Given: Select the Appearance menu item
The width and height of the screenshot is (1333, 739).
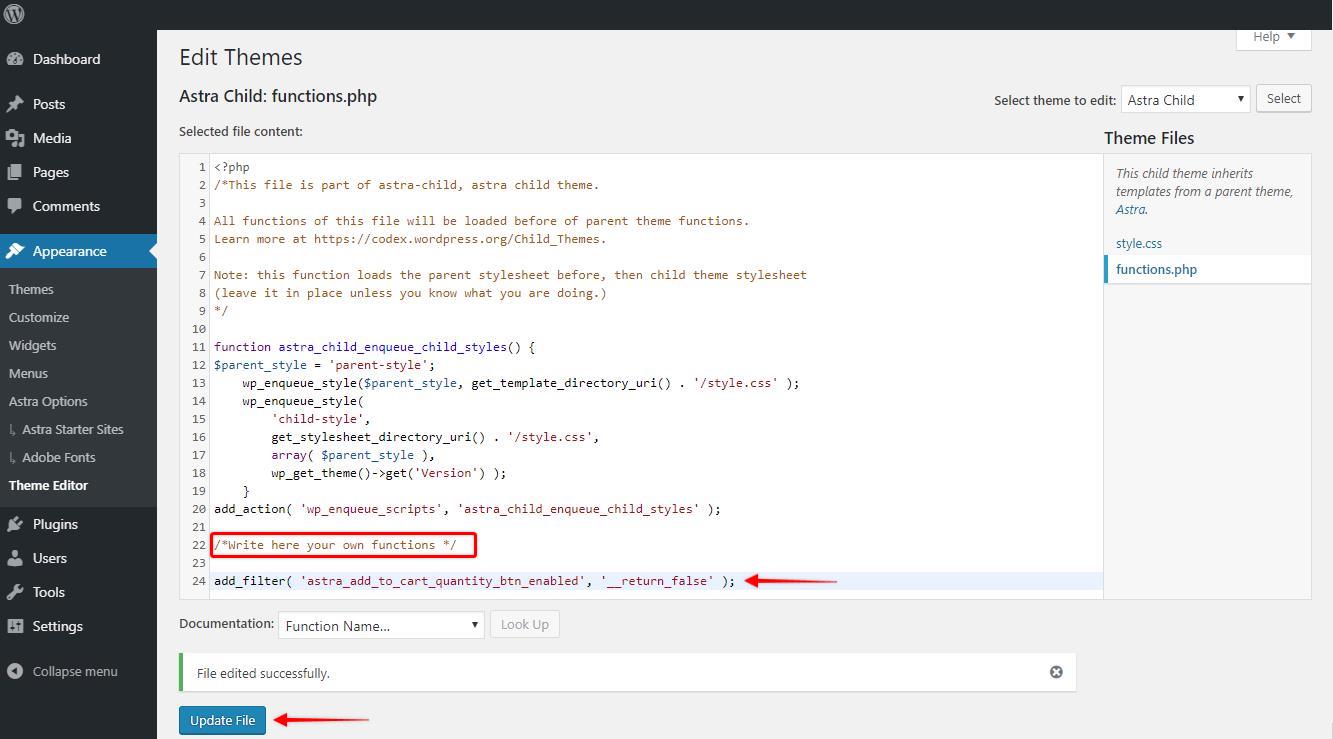Looking at the screenshot, I should (x=78, y=251).
